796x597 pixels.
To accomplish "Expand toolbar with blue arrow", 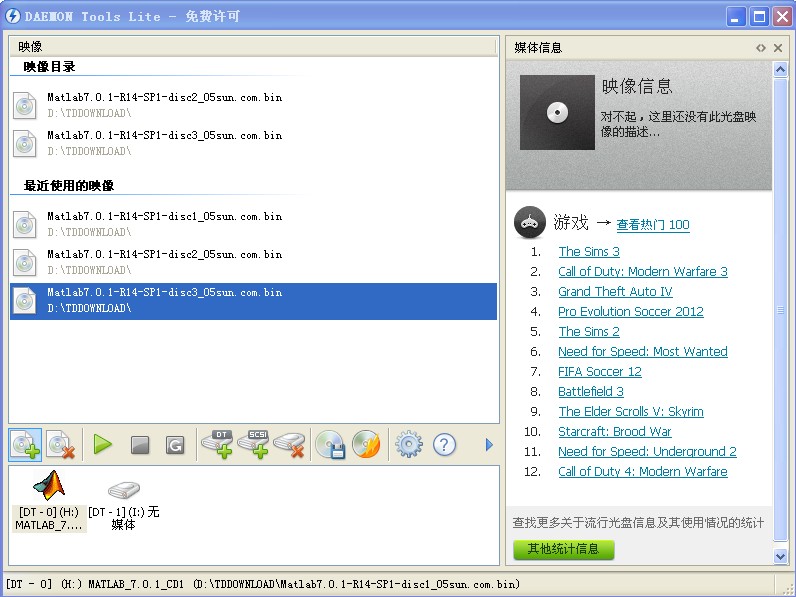I will (489, 444).
